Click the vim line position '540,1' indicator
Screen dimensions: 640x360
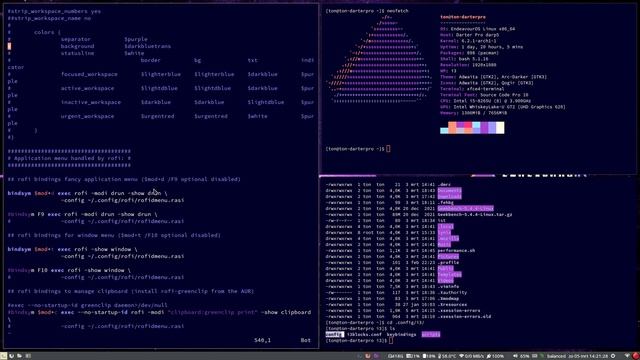pos(262,340)
